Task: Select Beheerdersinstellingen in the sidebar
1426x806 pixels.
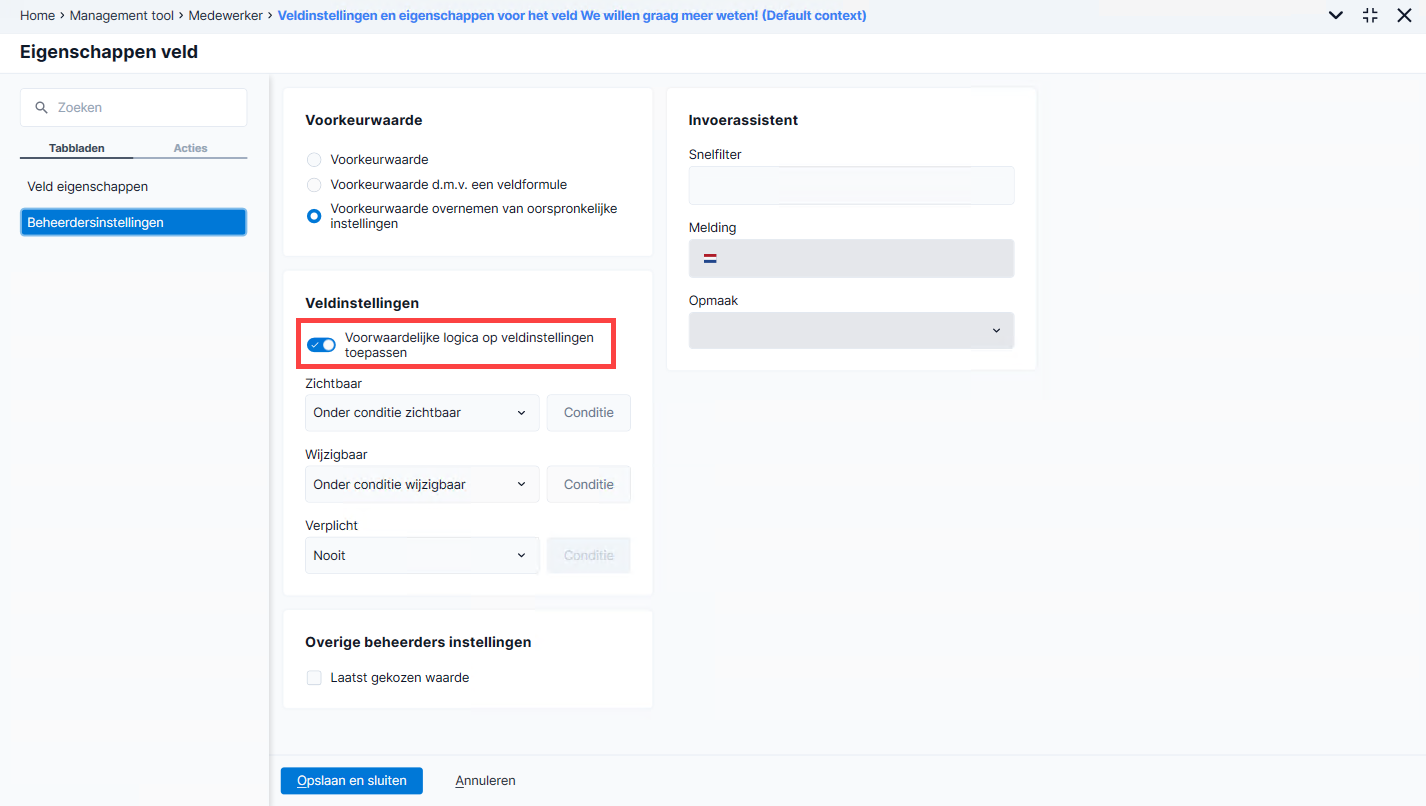Action: click(133, 222)
